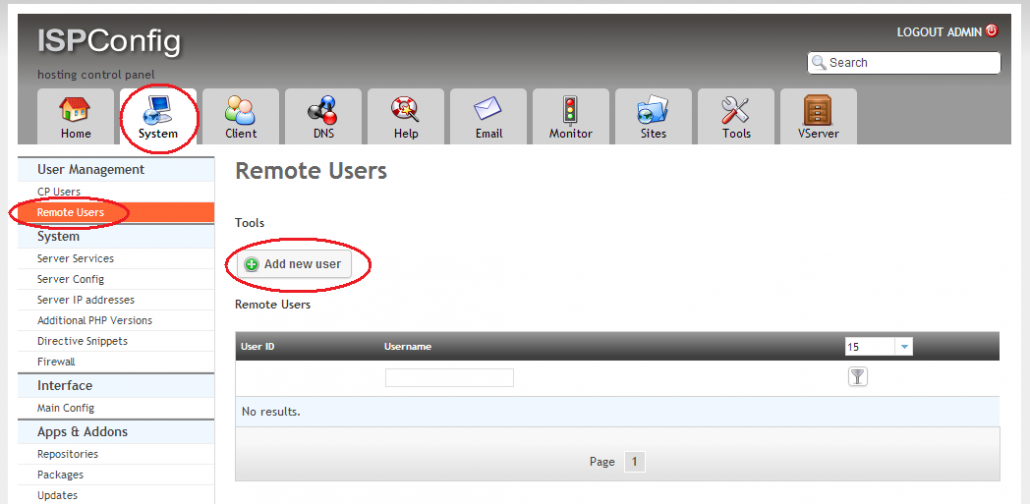Open the Email tab envelope icon
The image size is (1030, 504).
point(488,109)
